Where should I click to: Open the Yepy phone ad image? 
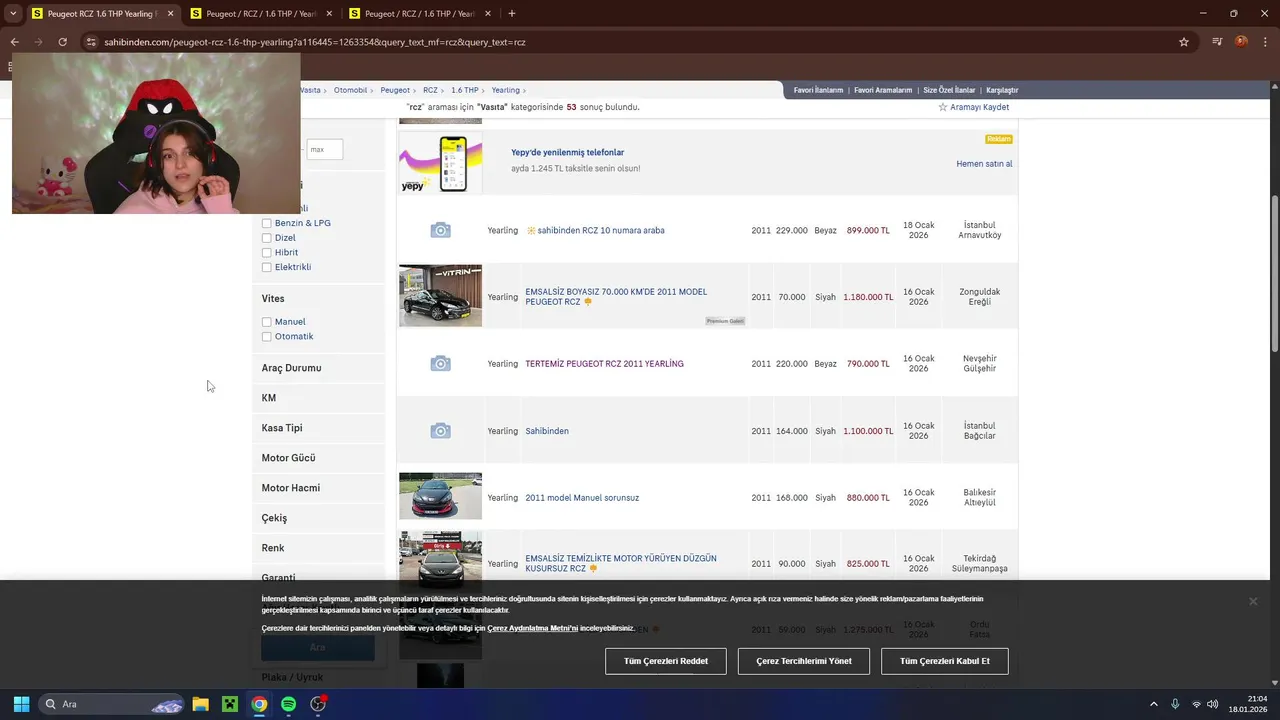(x=440, y=163)
